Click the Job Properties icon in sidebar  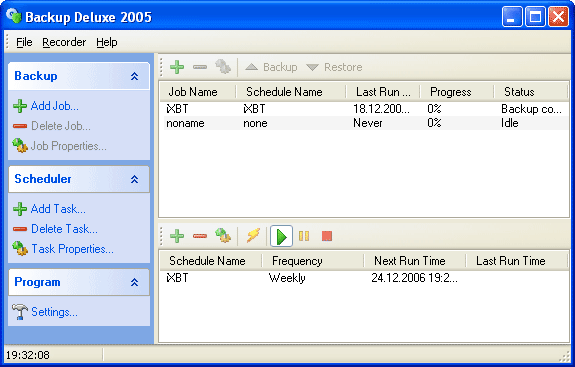point(20,146)
